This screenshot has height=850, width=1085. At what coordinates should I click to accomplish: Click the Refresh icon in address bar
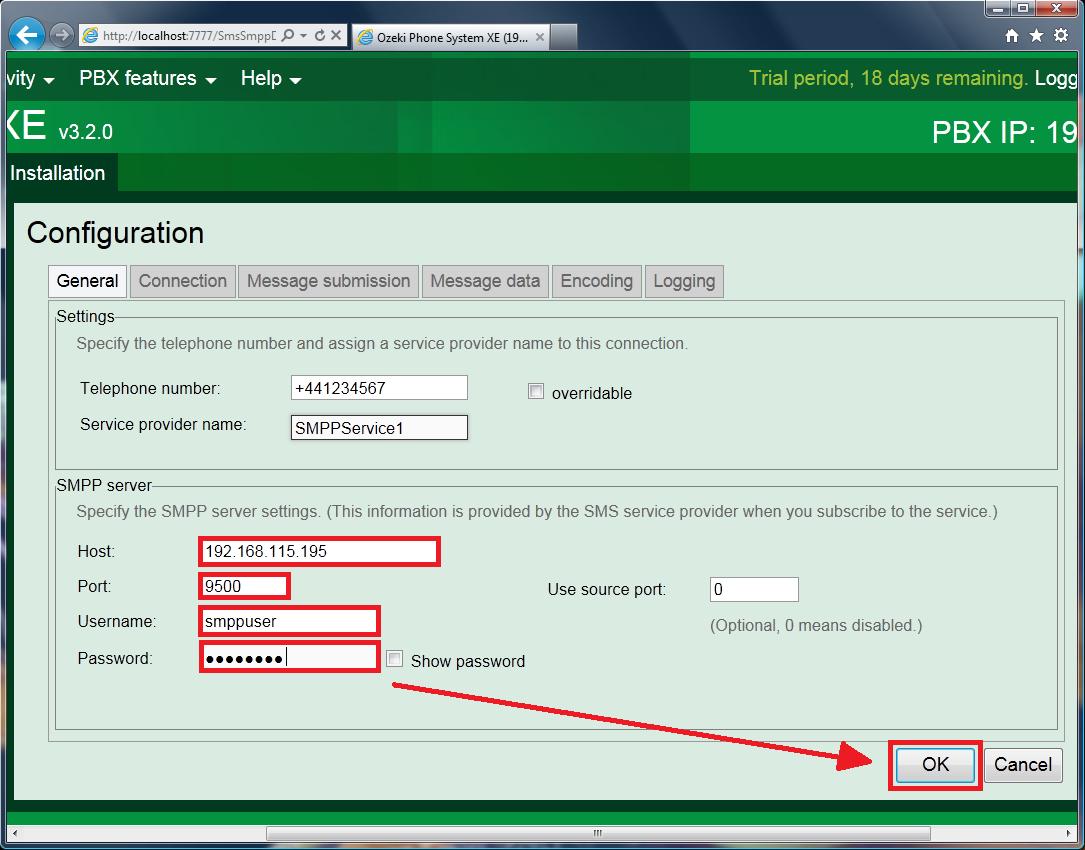click(320, 36)
